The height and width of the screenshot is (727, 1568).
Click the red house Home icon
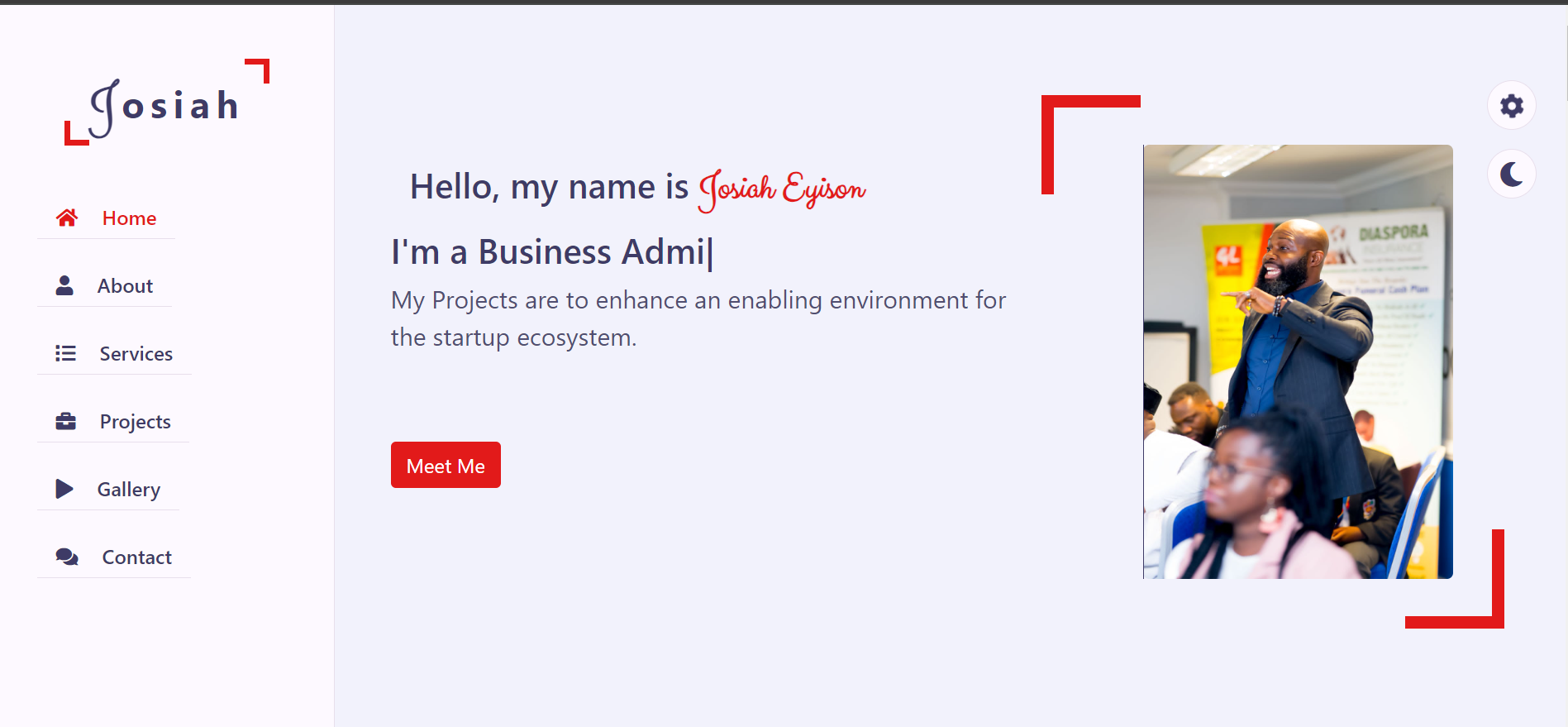coord(67,218)
